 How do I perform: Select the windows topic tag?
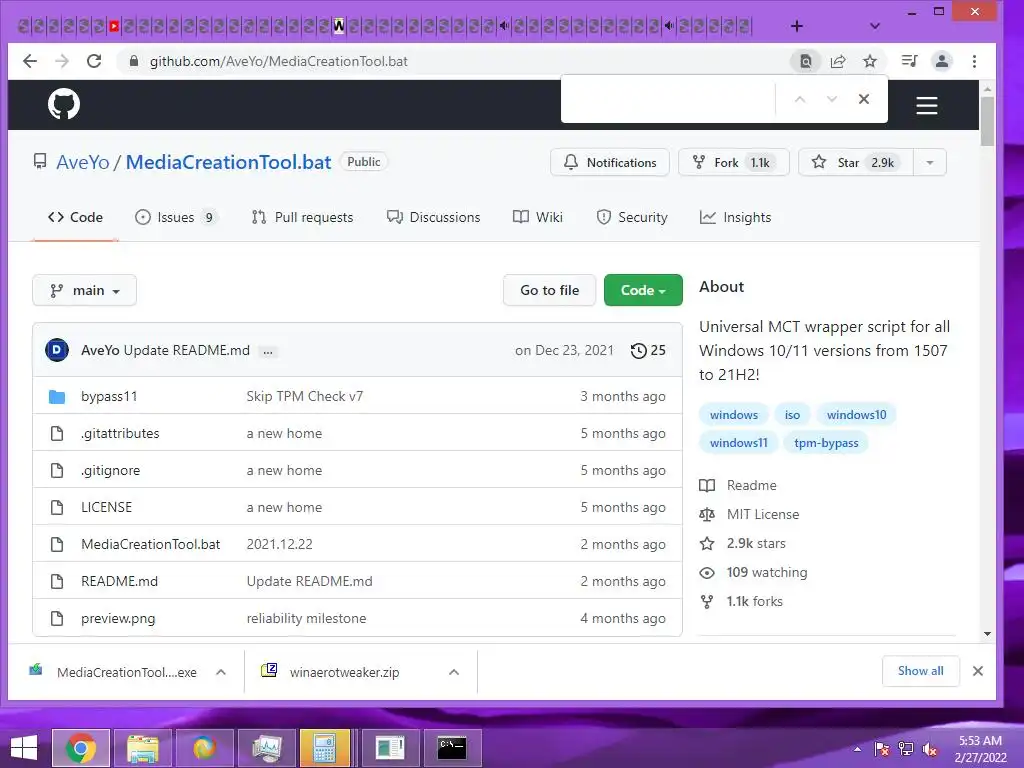click(x=734, y=415)
